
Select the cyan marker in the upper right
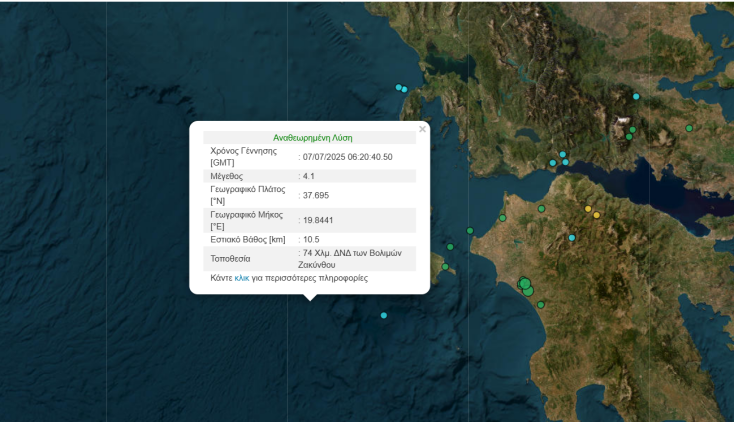pos(636,96)
